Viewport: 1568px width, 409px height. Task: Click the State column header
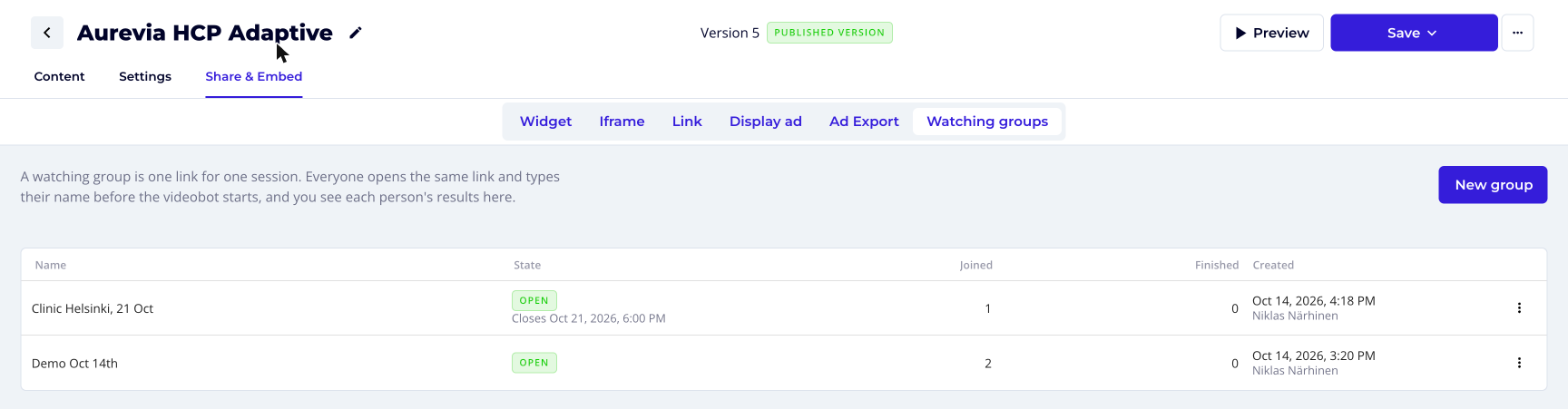coord(528,265)
